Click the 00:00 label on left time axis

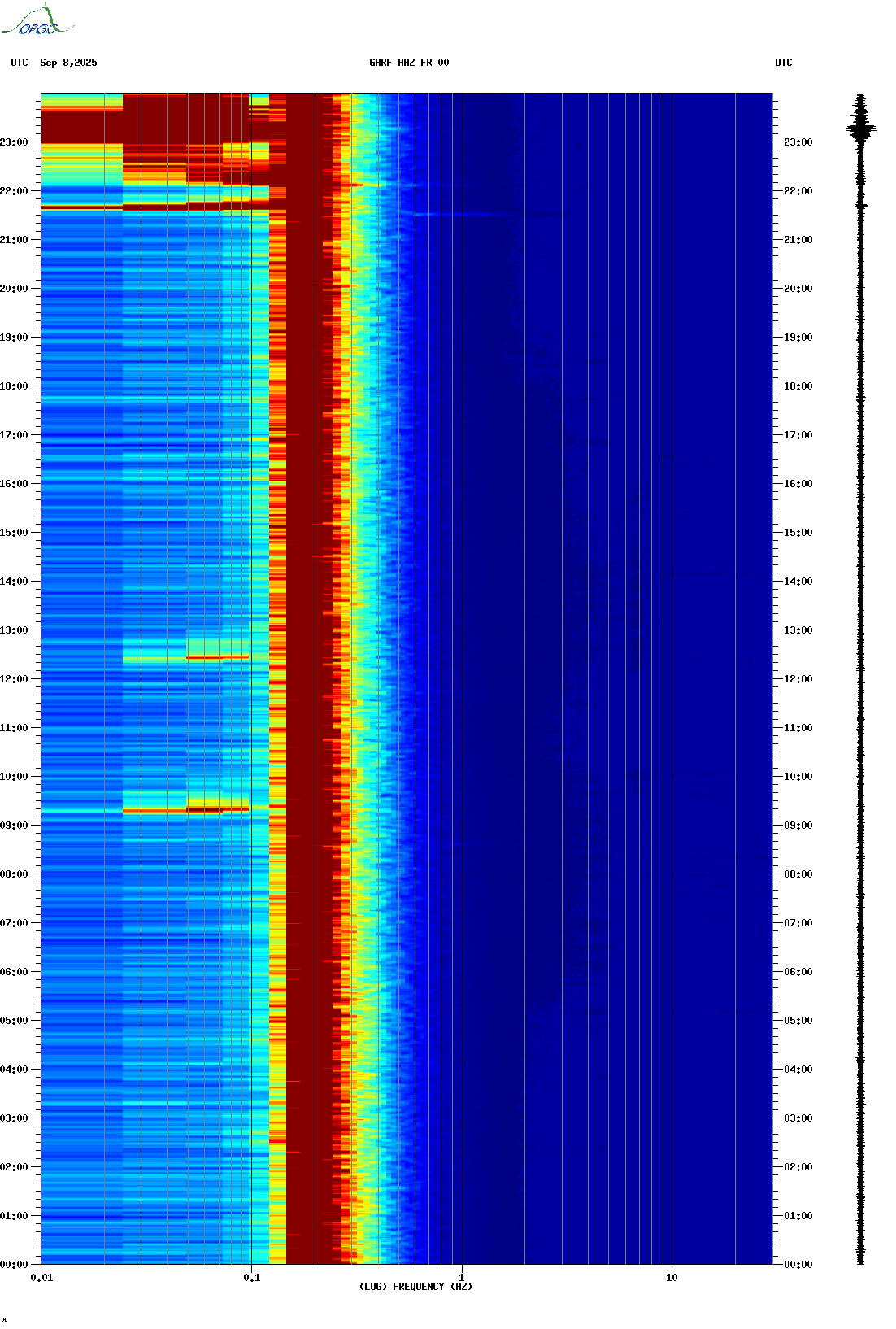[x=14, y=1265]
